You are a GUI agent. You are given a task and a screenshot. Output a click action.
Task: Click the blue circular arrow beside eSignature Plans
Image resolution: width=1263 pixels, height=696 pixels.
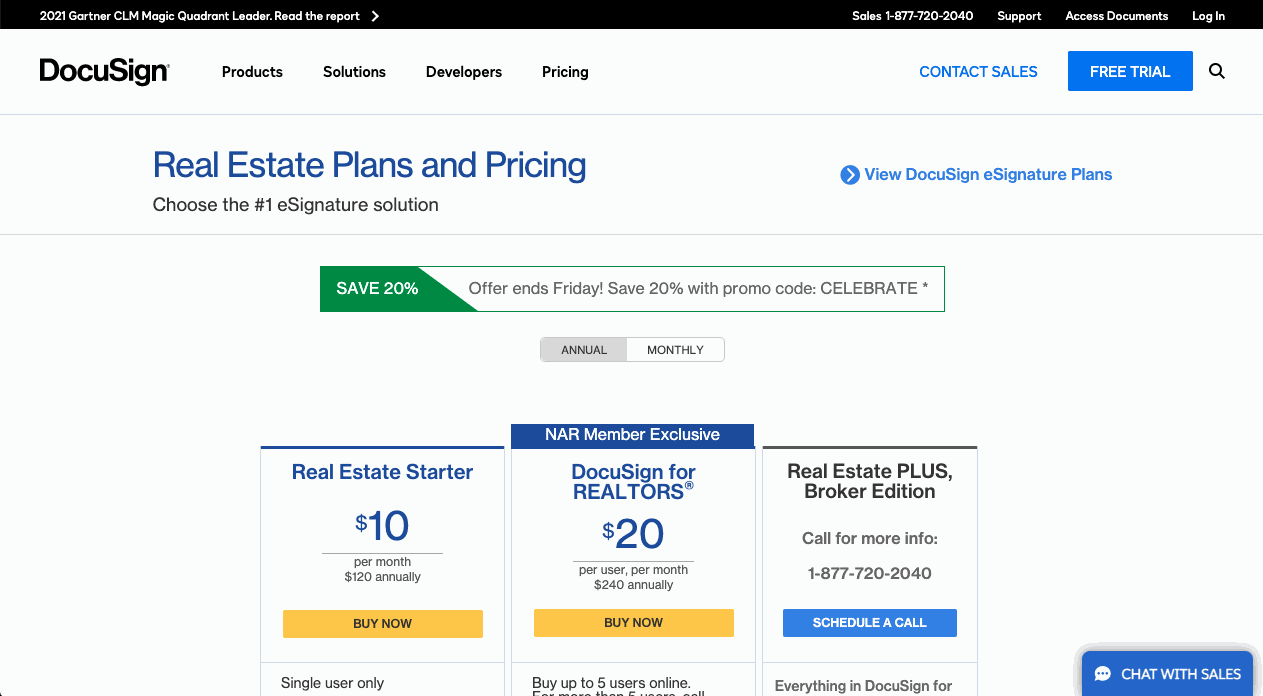[x=849, y=174]
